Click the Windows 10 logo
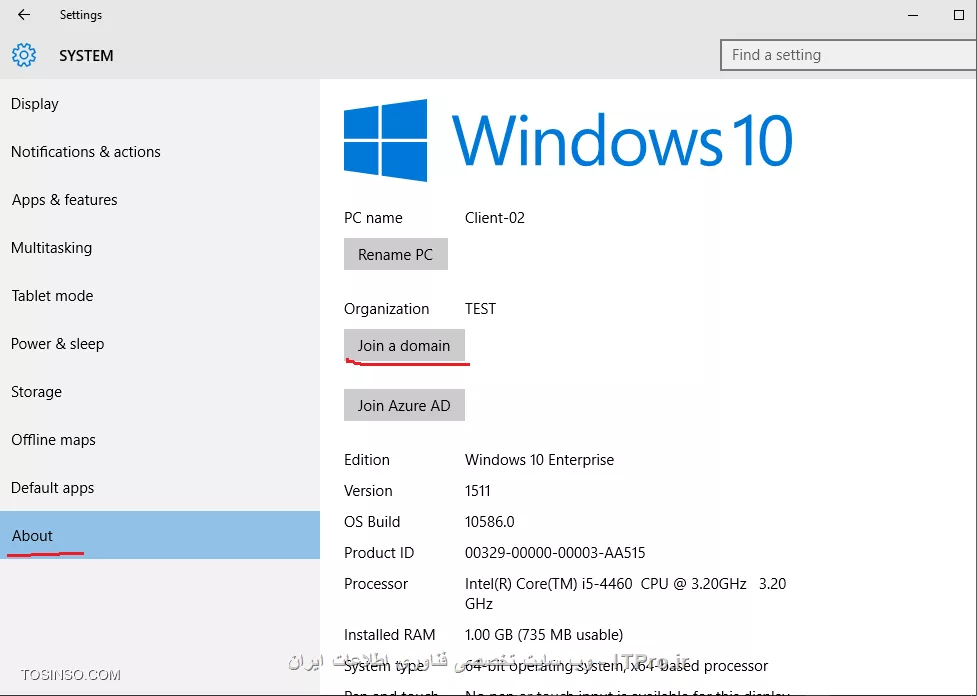Image resolution: width=977 pixels, height=696 pixels. coord(568,140)
